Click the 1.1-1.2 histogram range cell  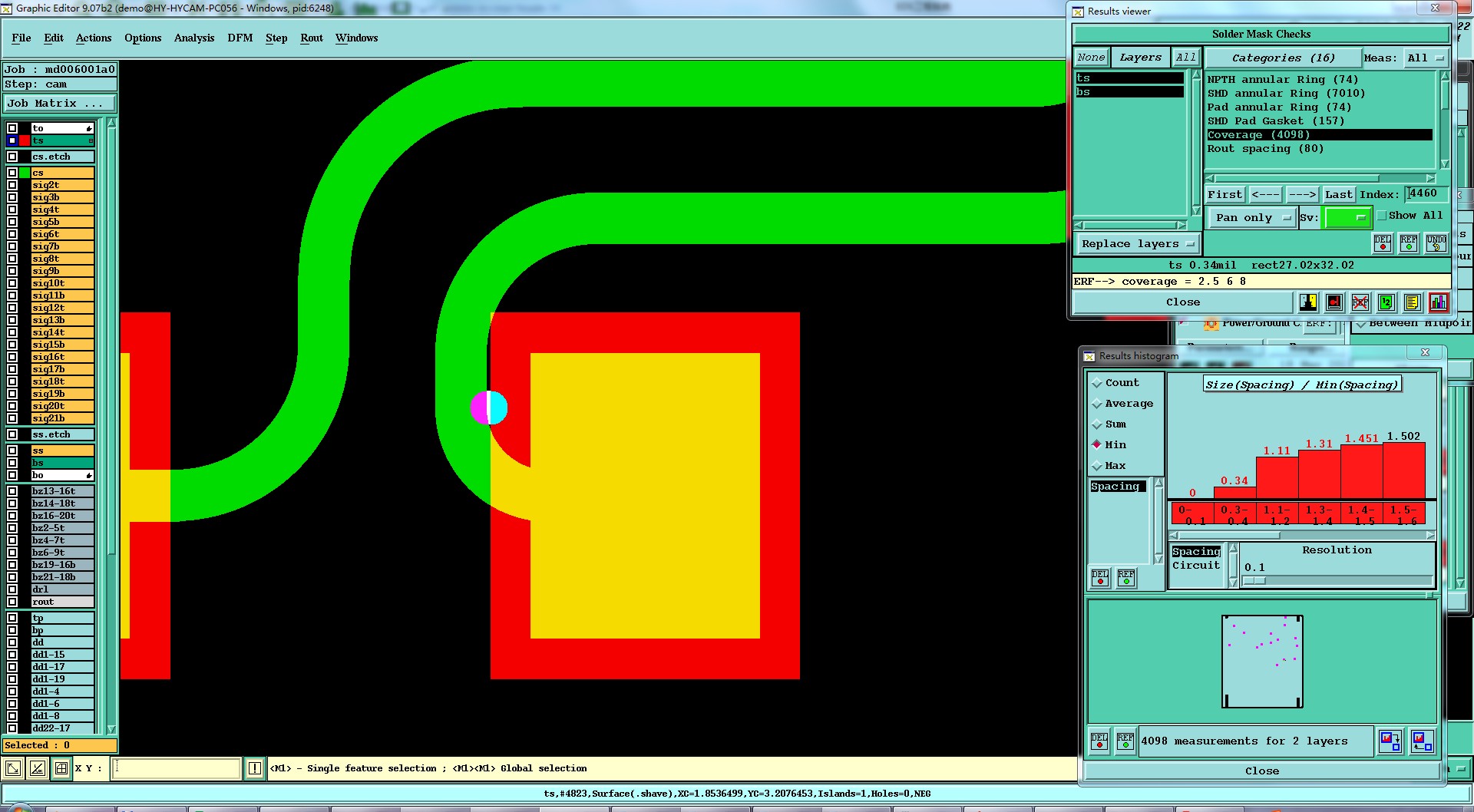pos(1277,513)
